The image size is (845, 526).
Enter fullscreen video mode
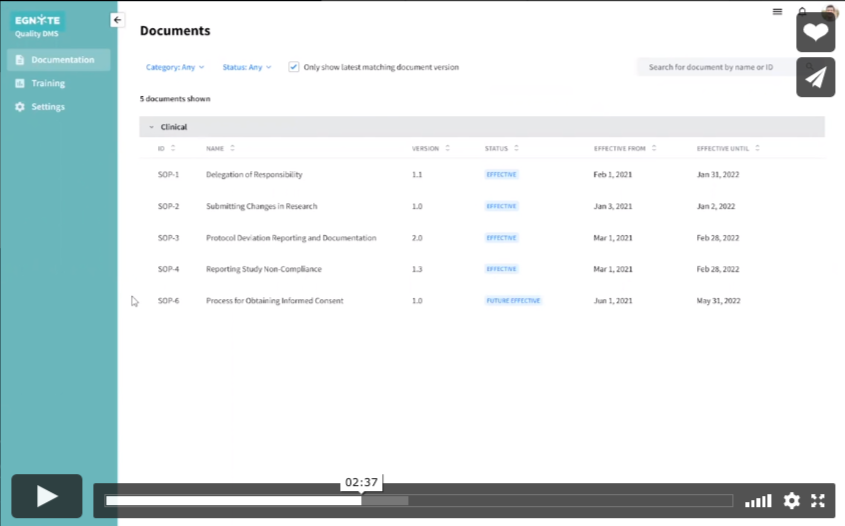817,501
